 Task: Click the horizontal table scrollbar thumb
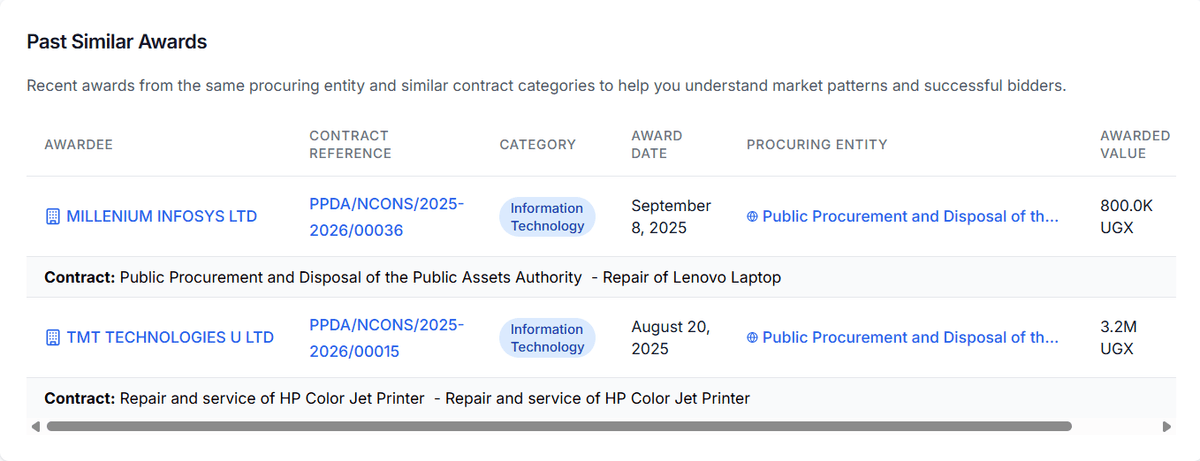coord(558,426)
